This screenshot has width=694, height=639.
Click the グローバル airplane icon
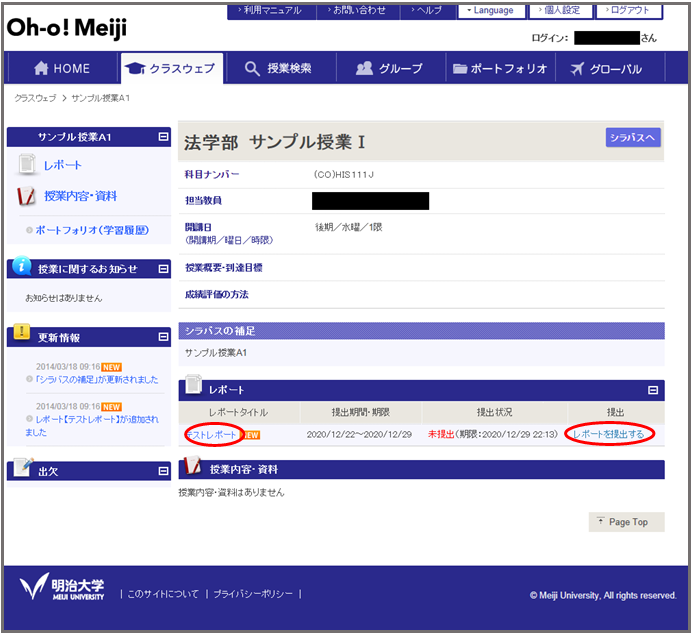[577, 69]
